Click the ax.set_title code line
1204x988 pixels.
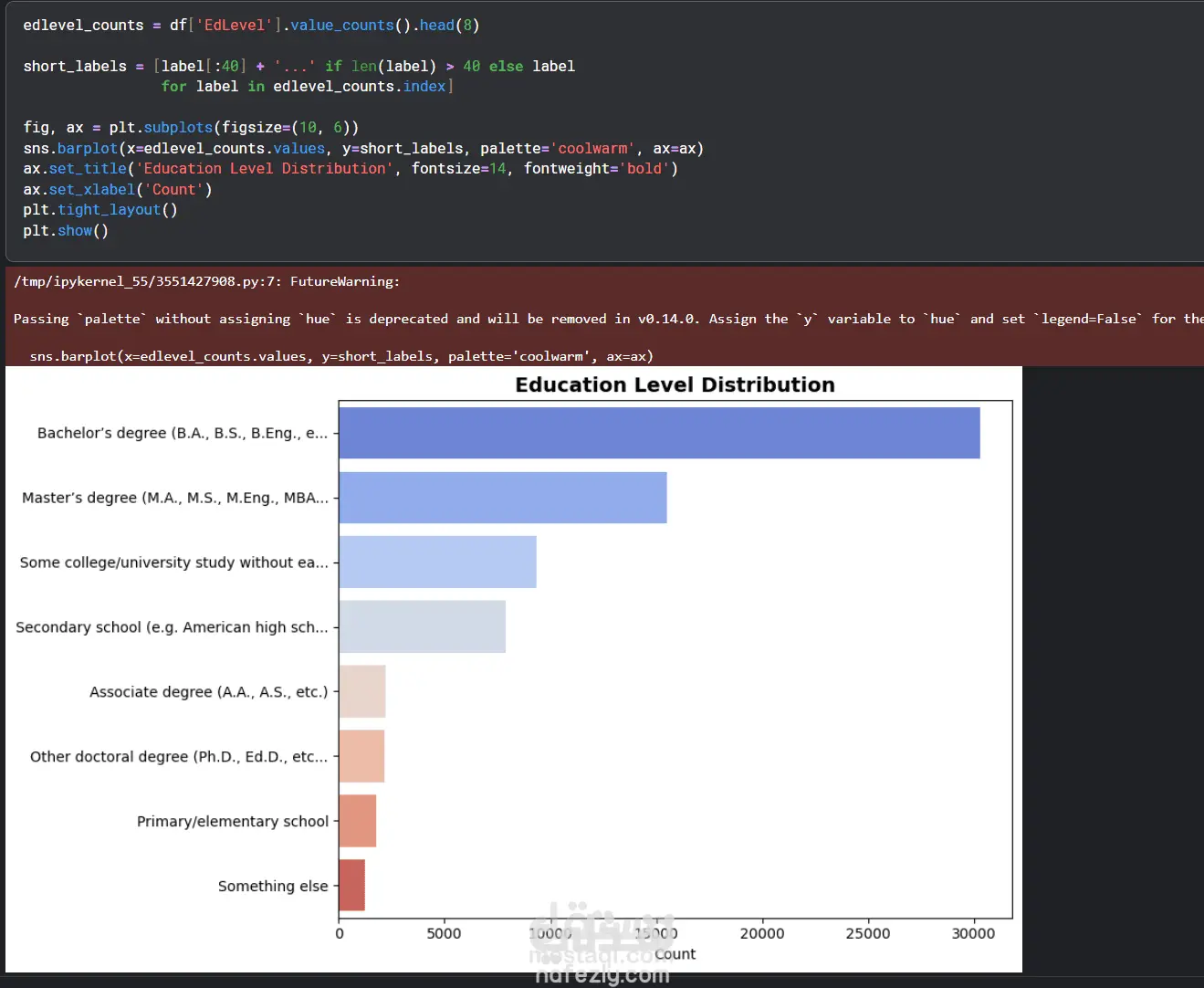[x=351, y=168]
